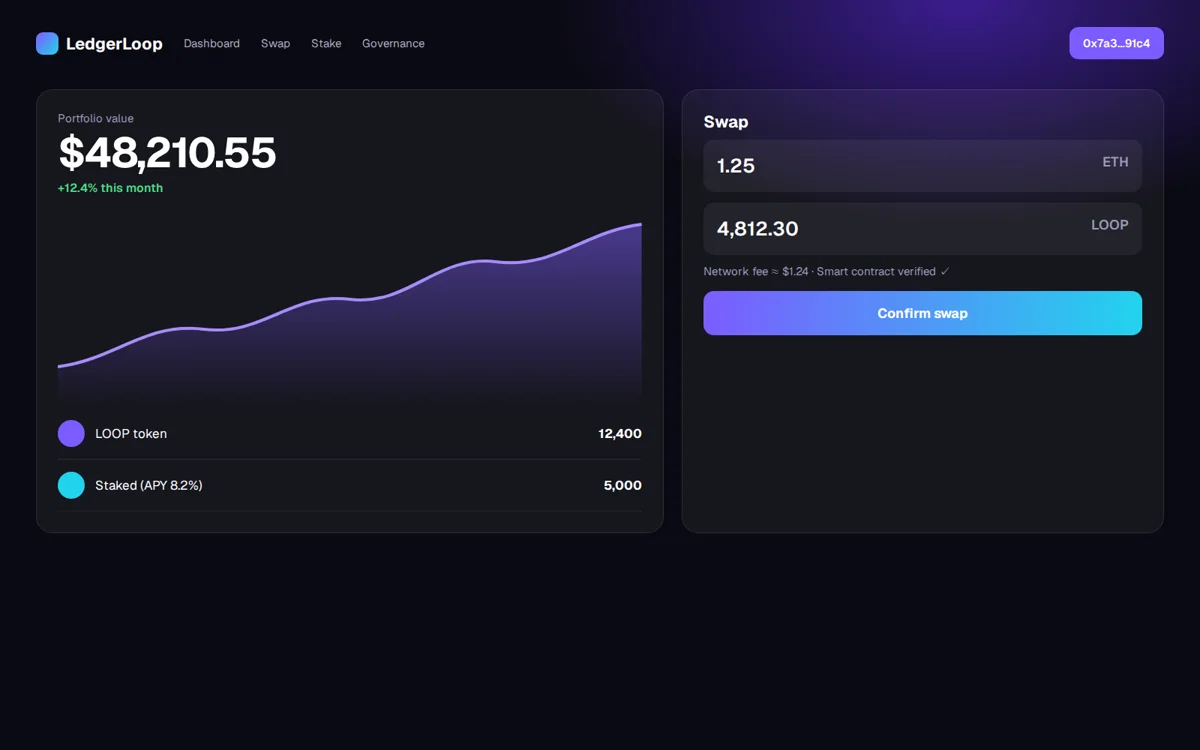Screen dimensions: 1200x750
Task: Click the LedgerLoop brand name
Action: 114,44
